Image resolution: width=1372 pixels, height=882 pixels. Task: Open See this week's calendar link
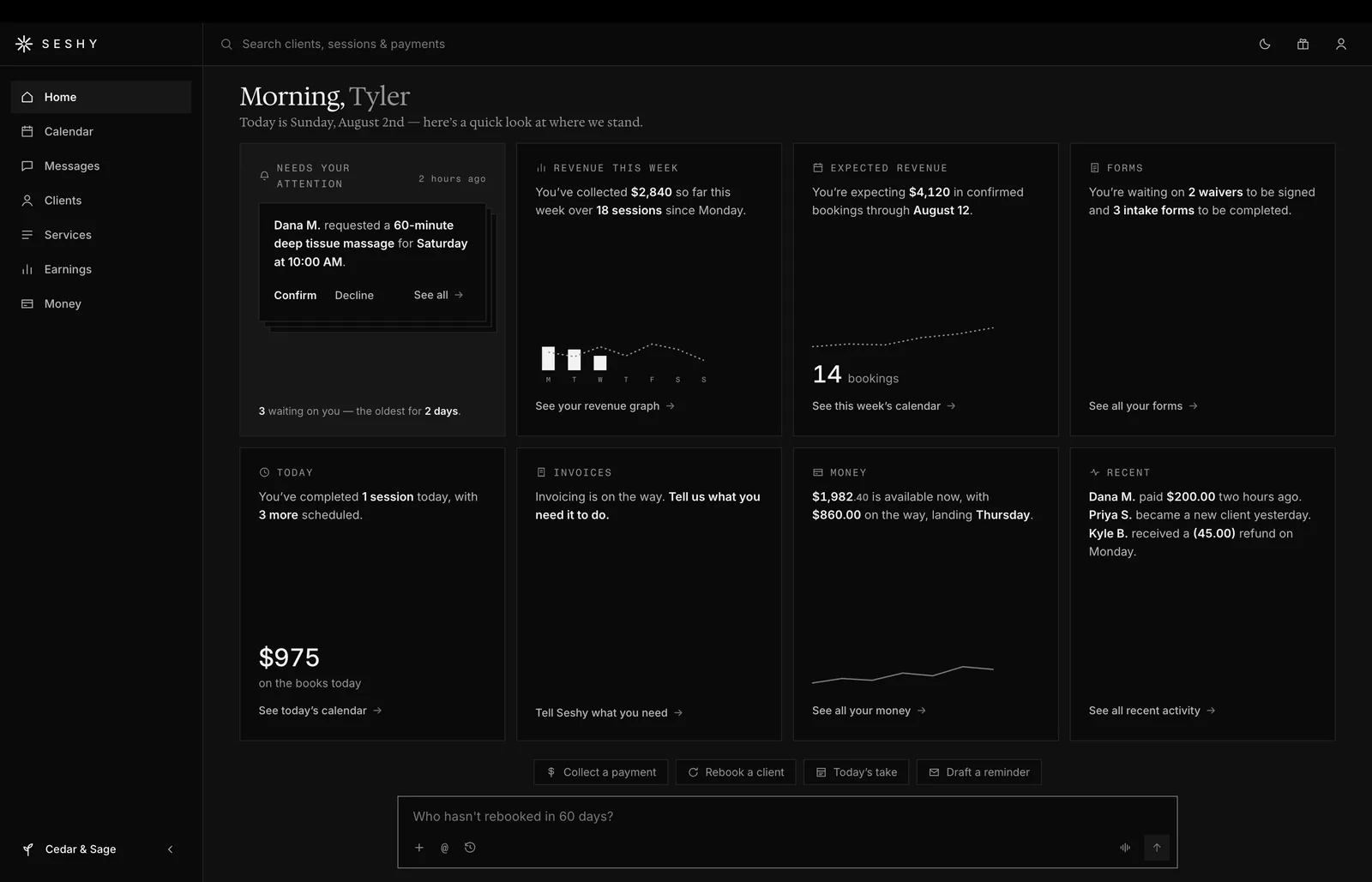tap(883, 405)
